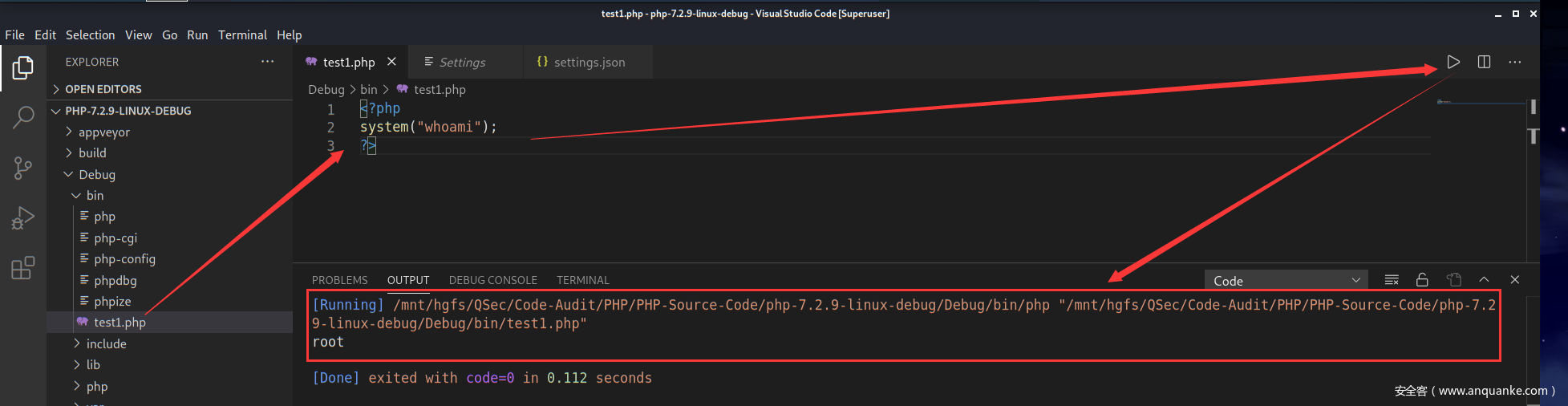This screenshot has width=1568, height=406.
Task: Open the File menu
Action: 14,35
